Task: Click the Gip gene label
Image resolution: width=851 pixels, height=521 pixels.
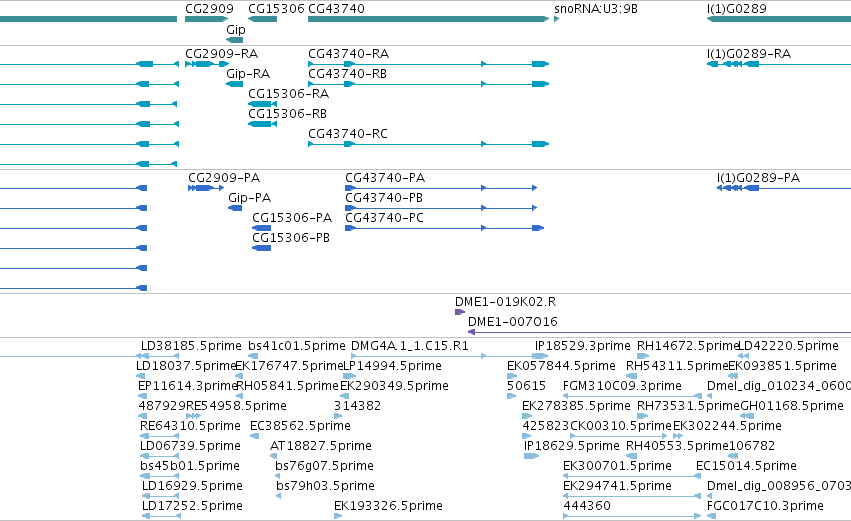Action: tap(236, 29)
